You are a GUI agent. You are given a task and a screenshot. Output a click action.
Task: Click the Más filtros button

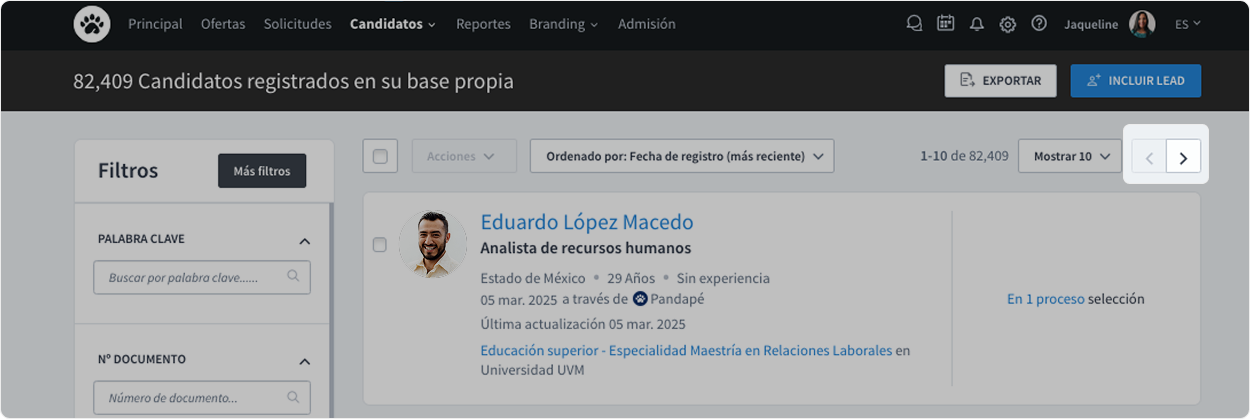262,171
